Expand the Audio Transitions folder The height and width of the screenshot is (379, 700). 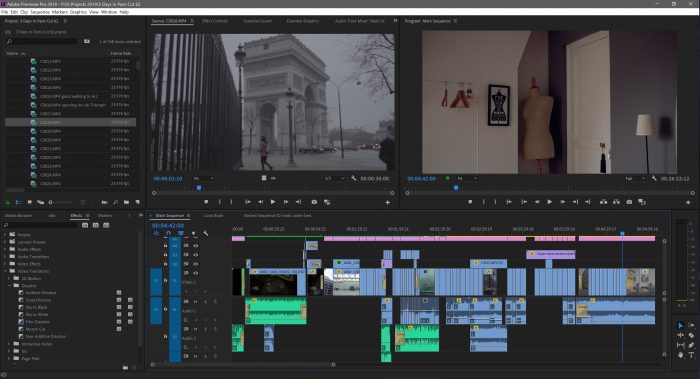tap(5, 257)
